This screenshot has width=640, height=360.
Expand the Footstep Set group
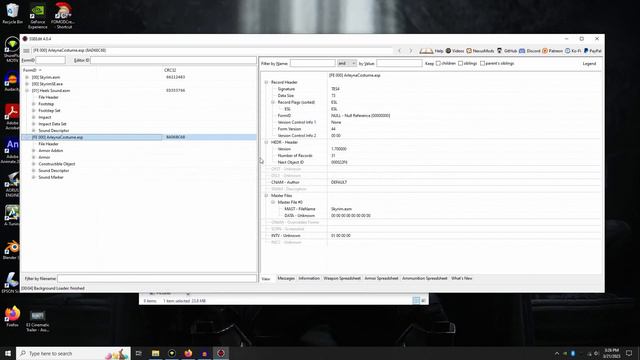click(33, 111)
